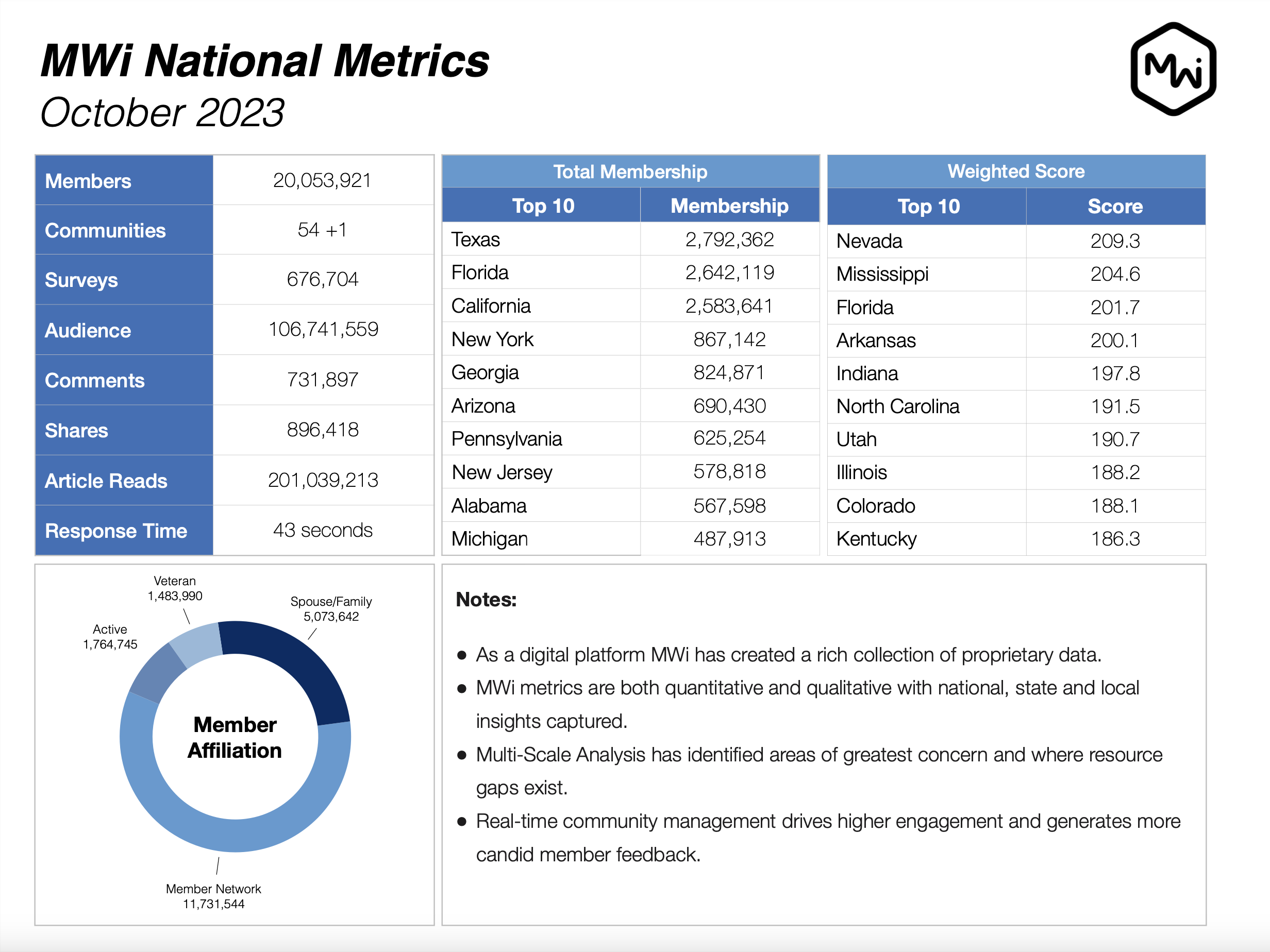Click the Nevada weighted score row
The height and width of the screenshot is (952, 1270).
[1016, 241]
